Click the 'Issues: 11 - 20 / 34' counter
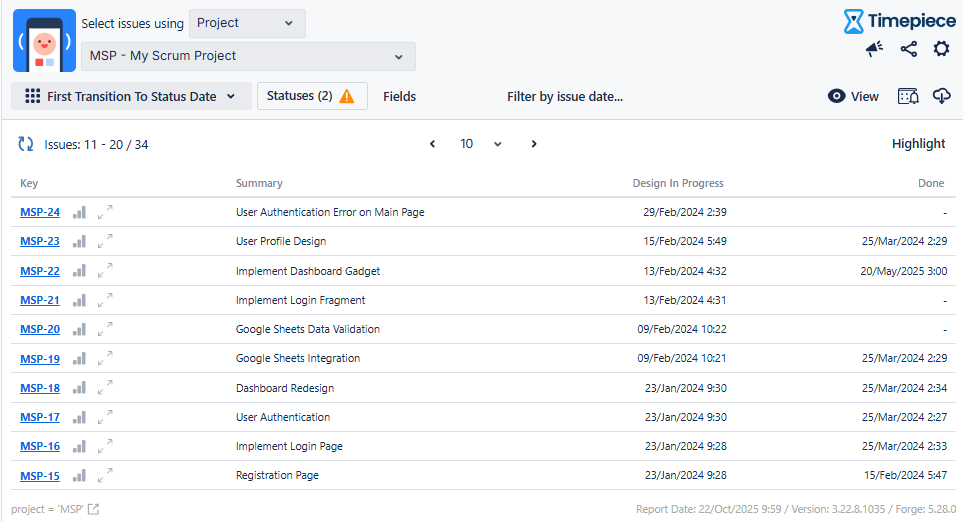 tap(96, 145)
